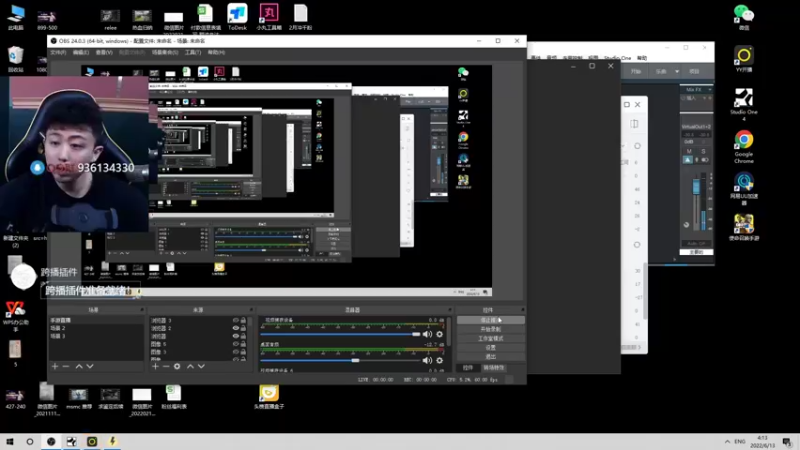The width and height of the screenshot is (800, 450).
Task: Open 查看(V) menu in OBS
Action: 104,53
